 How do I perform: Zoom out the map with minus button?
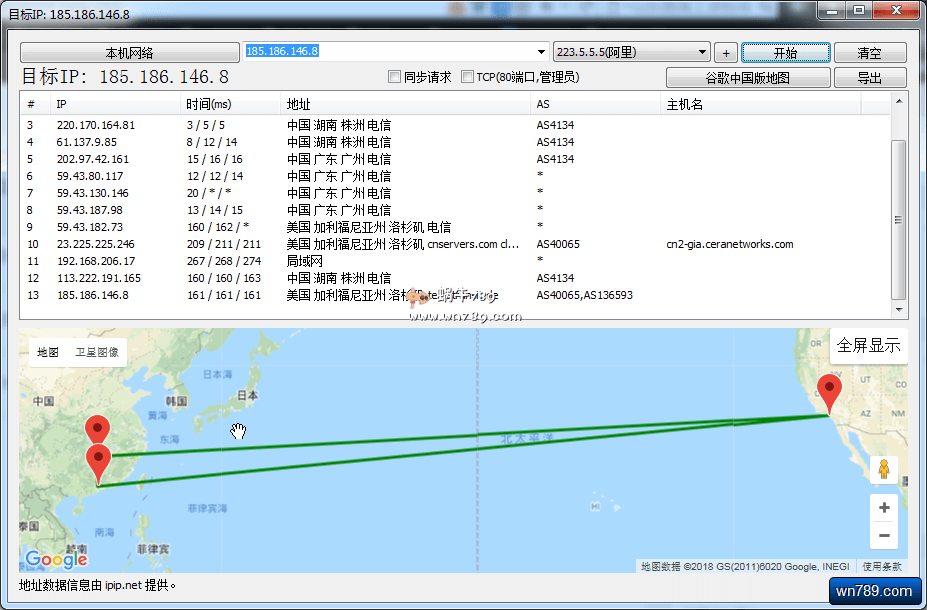tap(883, 536)
